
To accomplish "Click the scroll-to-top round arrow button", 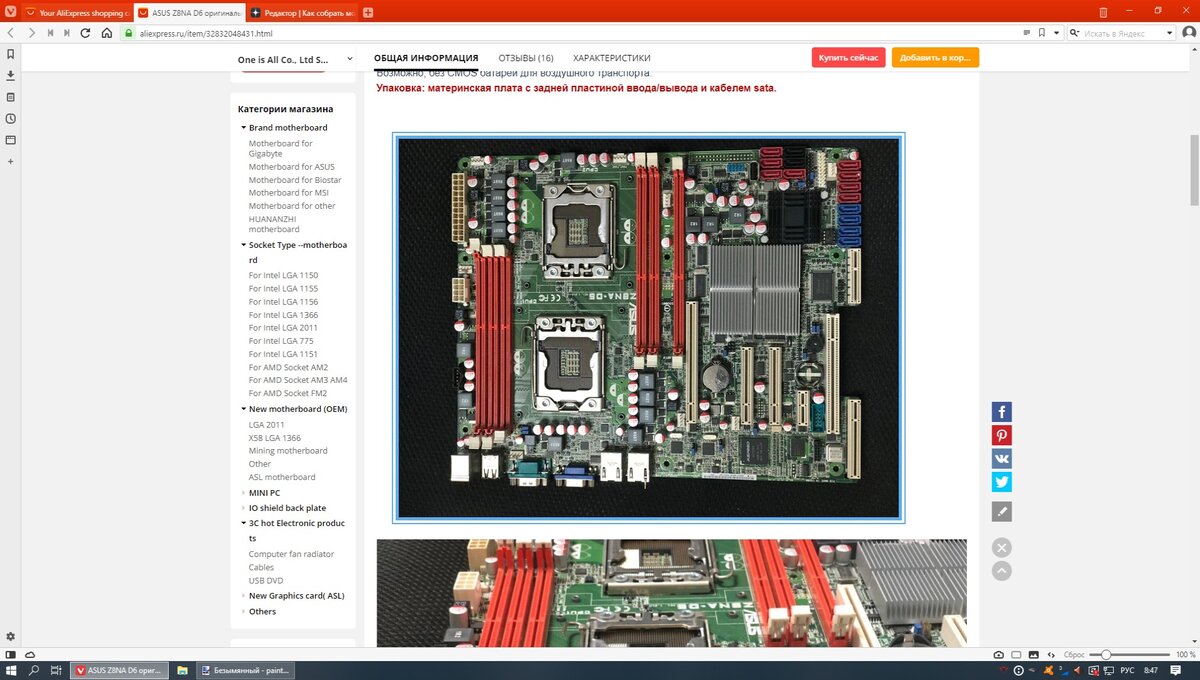I will tap(1002, 571).
